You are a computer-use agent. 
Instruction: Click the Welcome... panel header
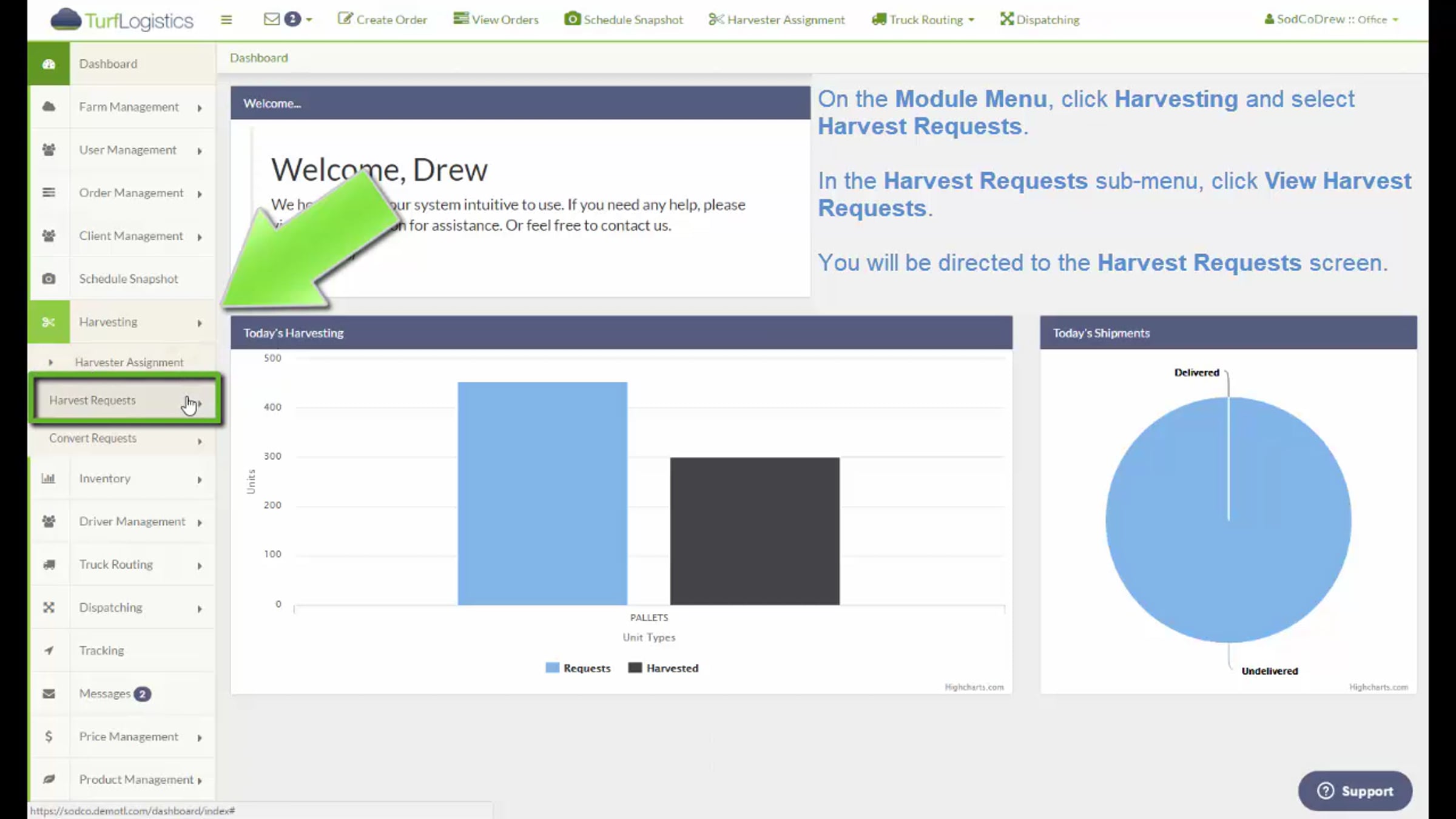point(521,103)
